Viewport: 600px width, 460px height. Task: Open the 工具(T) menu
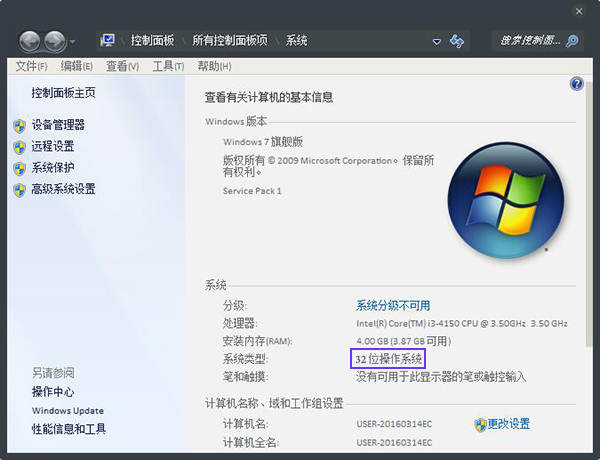click(x=168, y=66)
